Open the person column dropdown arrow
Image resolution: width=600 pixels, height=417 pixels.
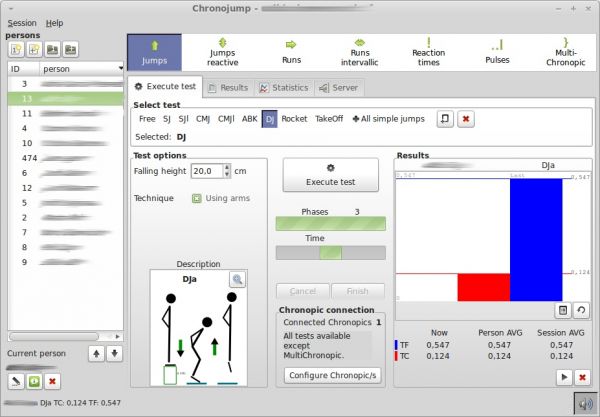click(x=121, y=68)
